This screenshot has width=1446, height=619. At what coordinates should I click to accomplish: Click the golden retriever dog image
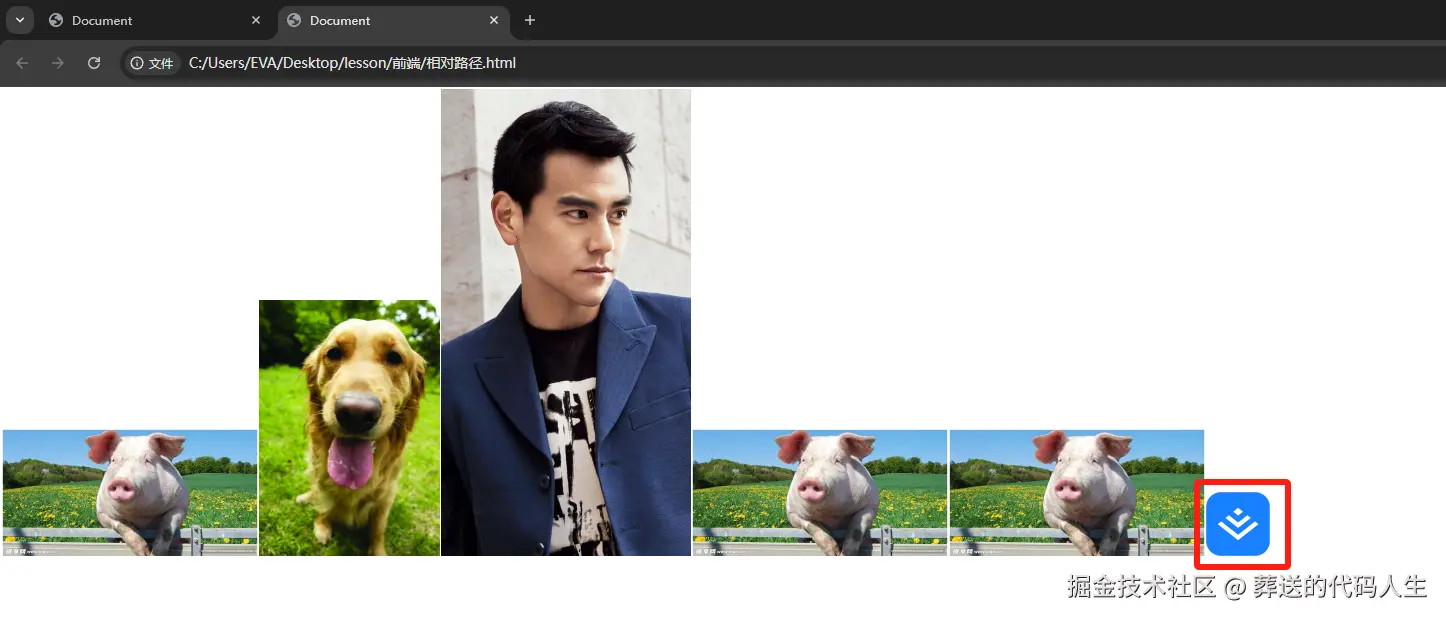point(348,428)
